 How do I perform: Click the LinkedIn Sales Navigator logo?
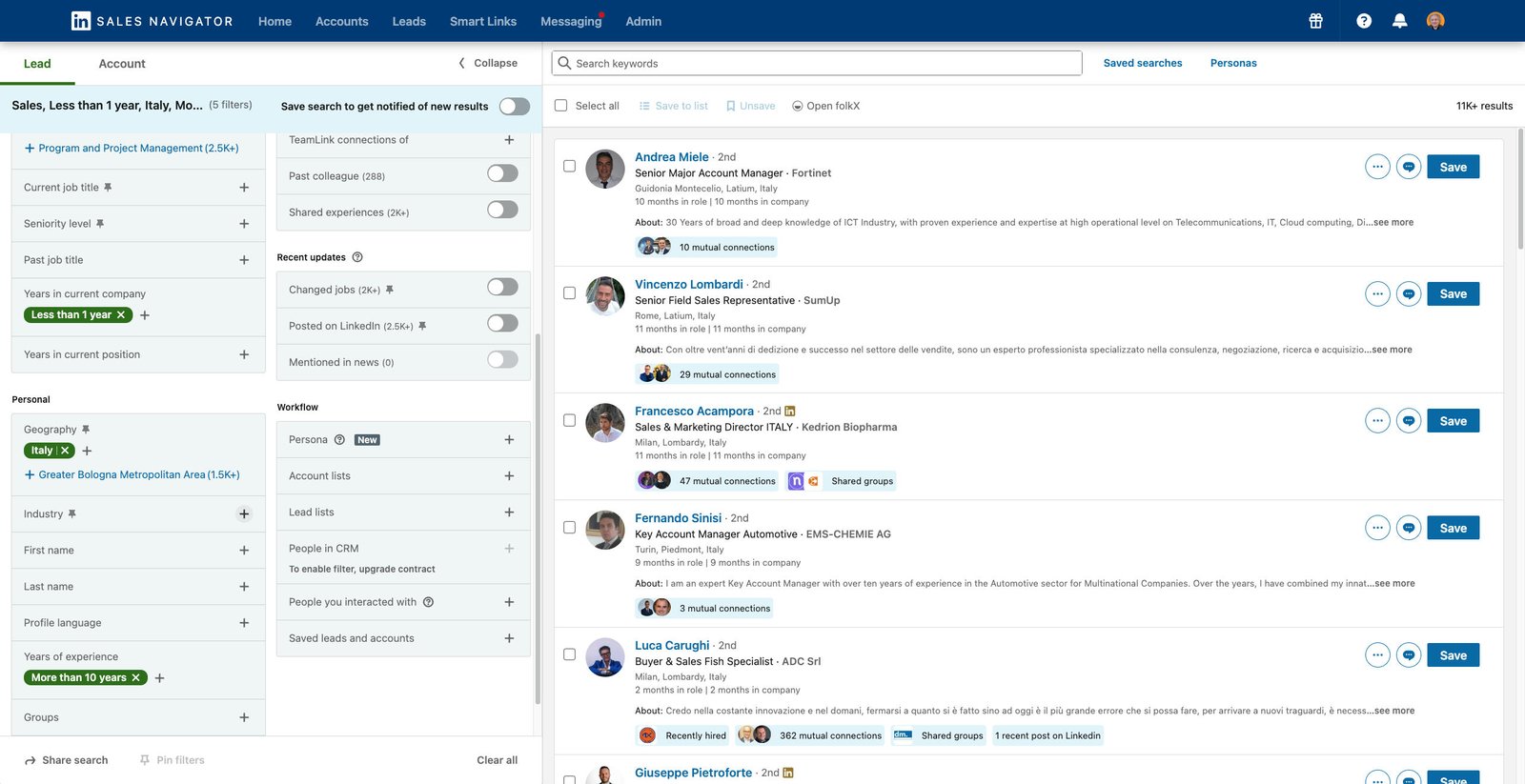tap(152, 21)
